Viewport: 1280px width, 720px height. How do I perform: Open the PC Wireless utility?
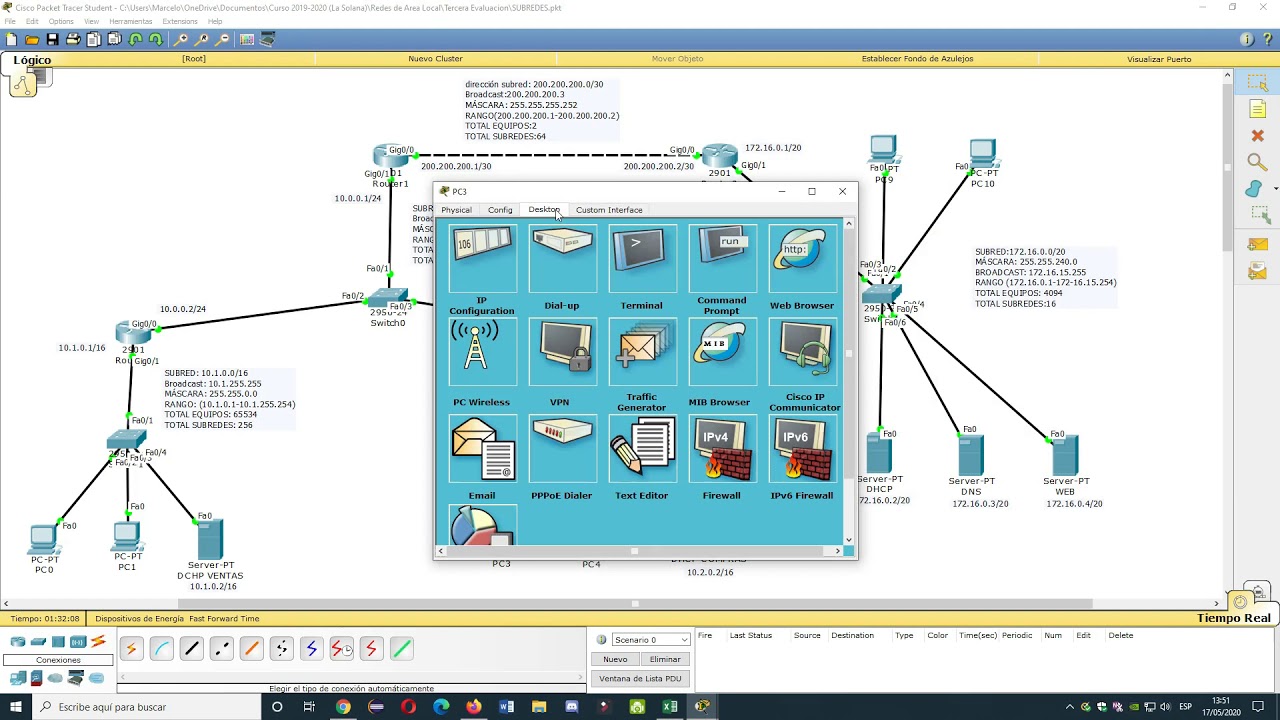click(482, 352)
